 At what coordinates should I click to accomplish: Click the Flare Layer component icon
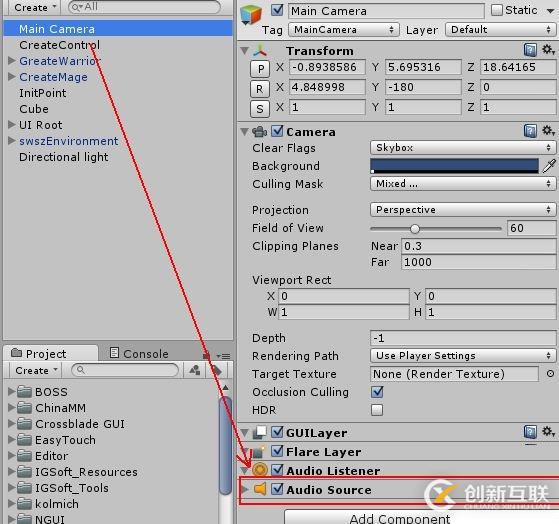point(259,452)
